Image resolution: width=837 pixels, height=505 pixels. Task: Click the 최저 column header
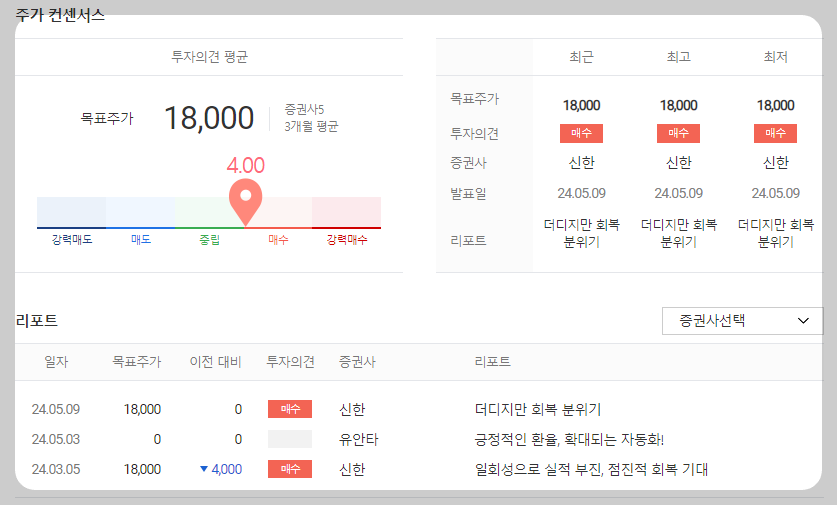776,57
